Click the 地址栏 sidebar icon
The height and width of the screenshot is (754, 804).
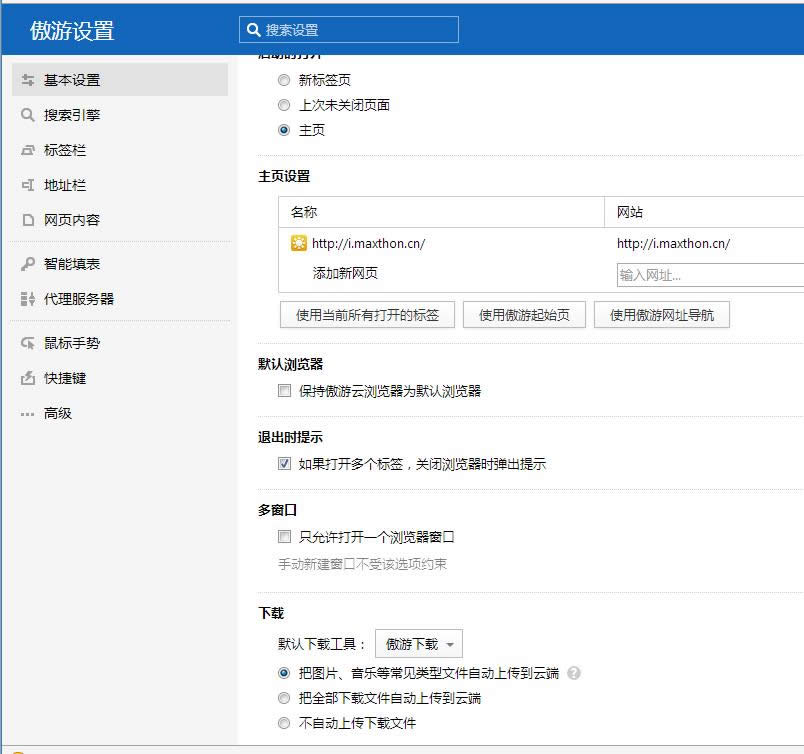(28, 185)
